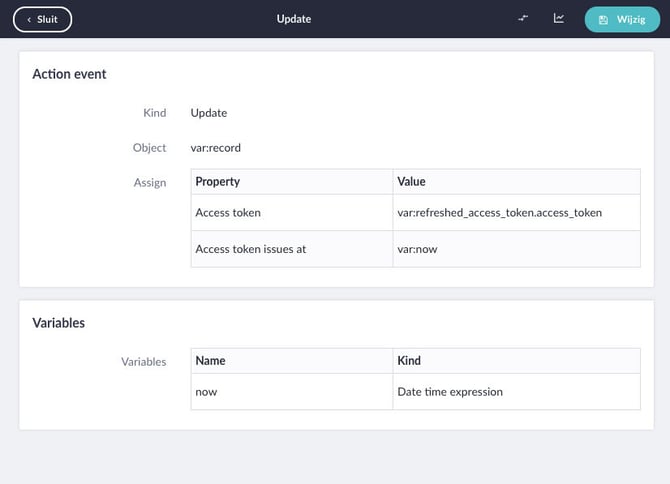The height and width of the screenshot is (484, 670).
Task: Click the floppy disk icon on Wijzig
Action: tap(603, 20)
